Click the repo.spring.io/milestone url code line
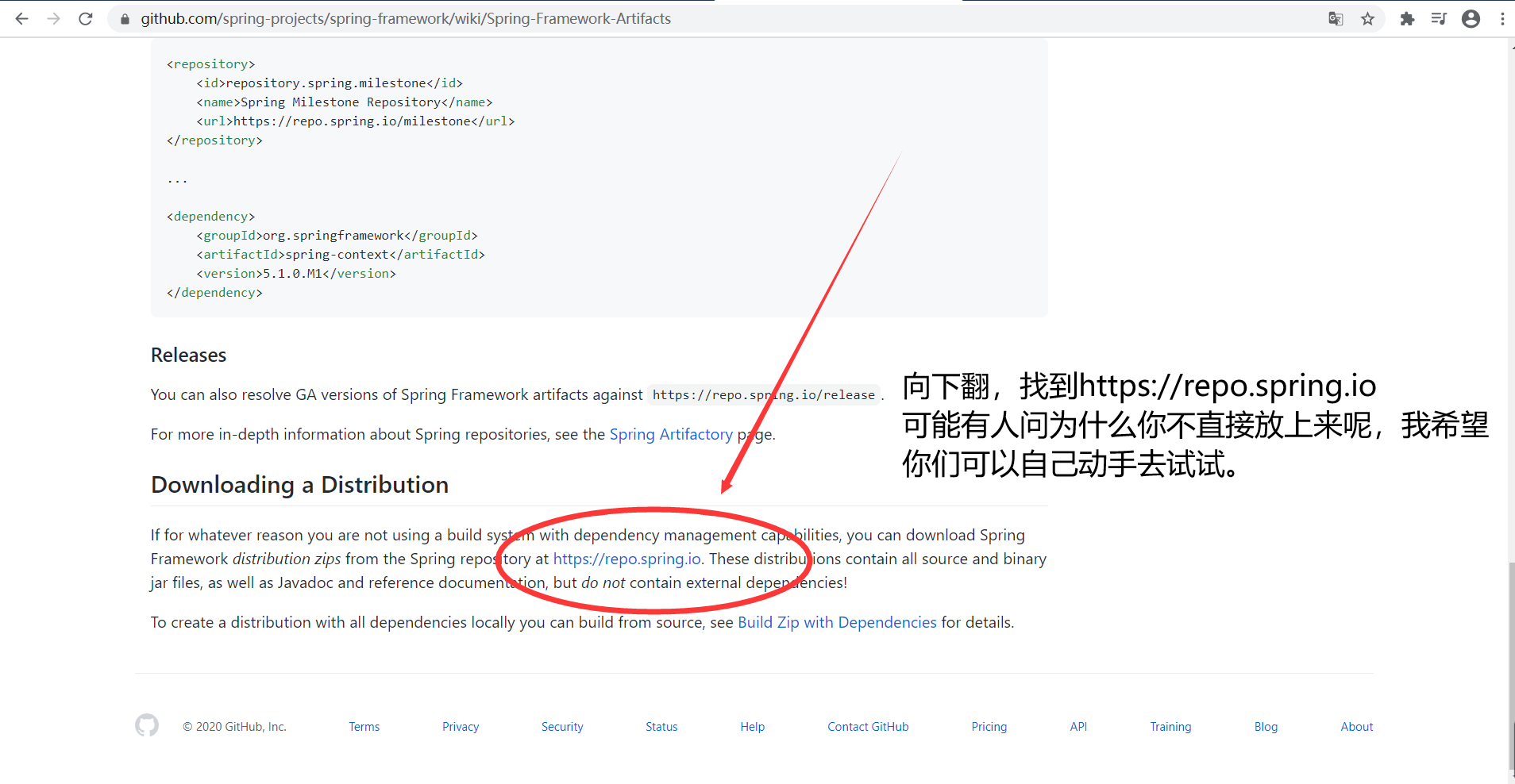This screenshot has height=784, width=1515. point(356,121)
